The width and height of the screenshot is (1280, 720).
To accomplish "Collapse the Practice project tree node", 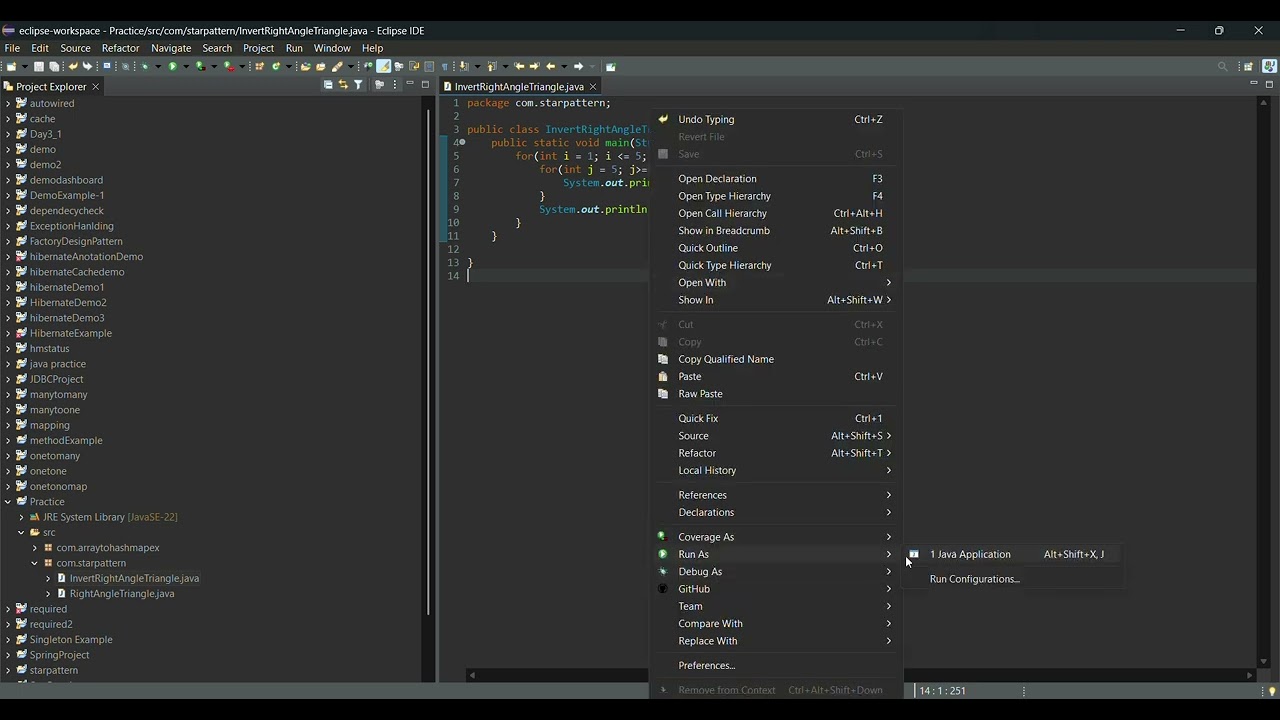I will [8, 502].
